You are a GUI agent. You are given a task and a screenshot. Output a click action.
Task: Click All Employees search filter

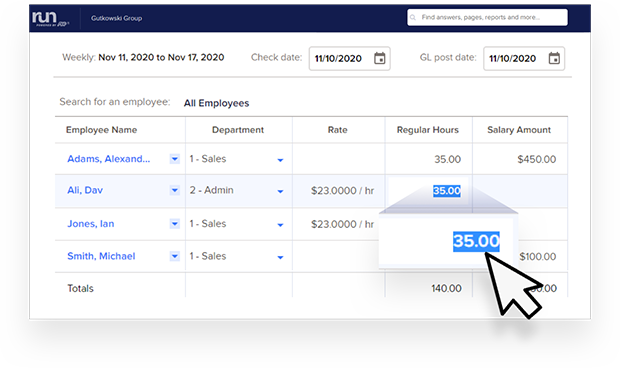pyautogui.click(x=216, y=103)
